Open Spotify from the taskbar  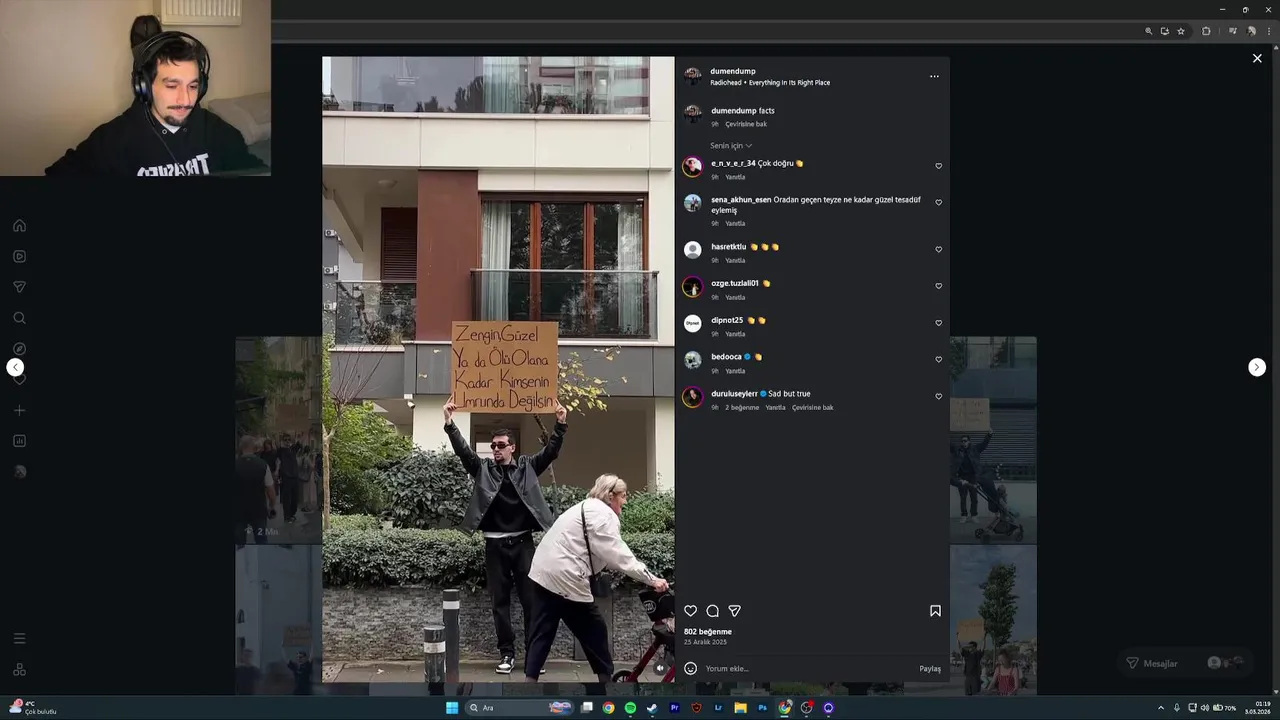[x=630, y=708]
